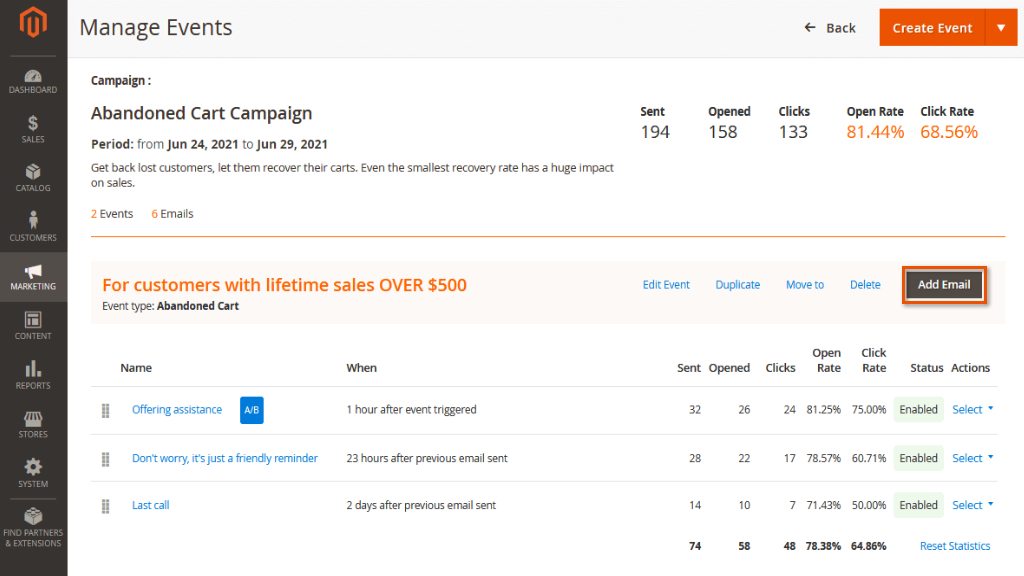The width and height of the screenshot is (1024, 576).
Task: Click the 68.56% click rate value
Action: (949, 132)
